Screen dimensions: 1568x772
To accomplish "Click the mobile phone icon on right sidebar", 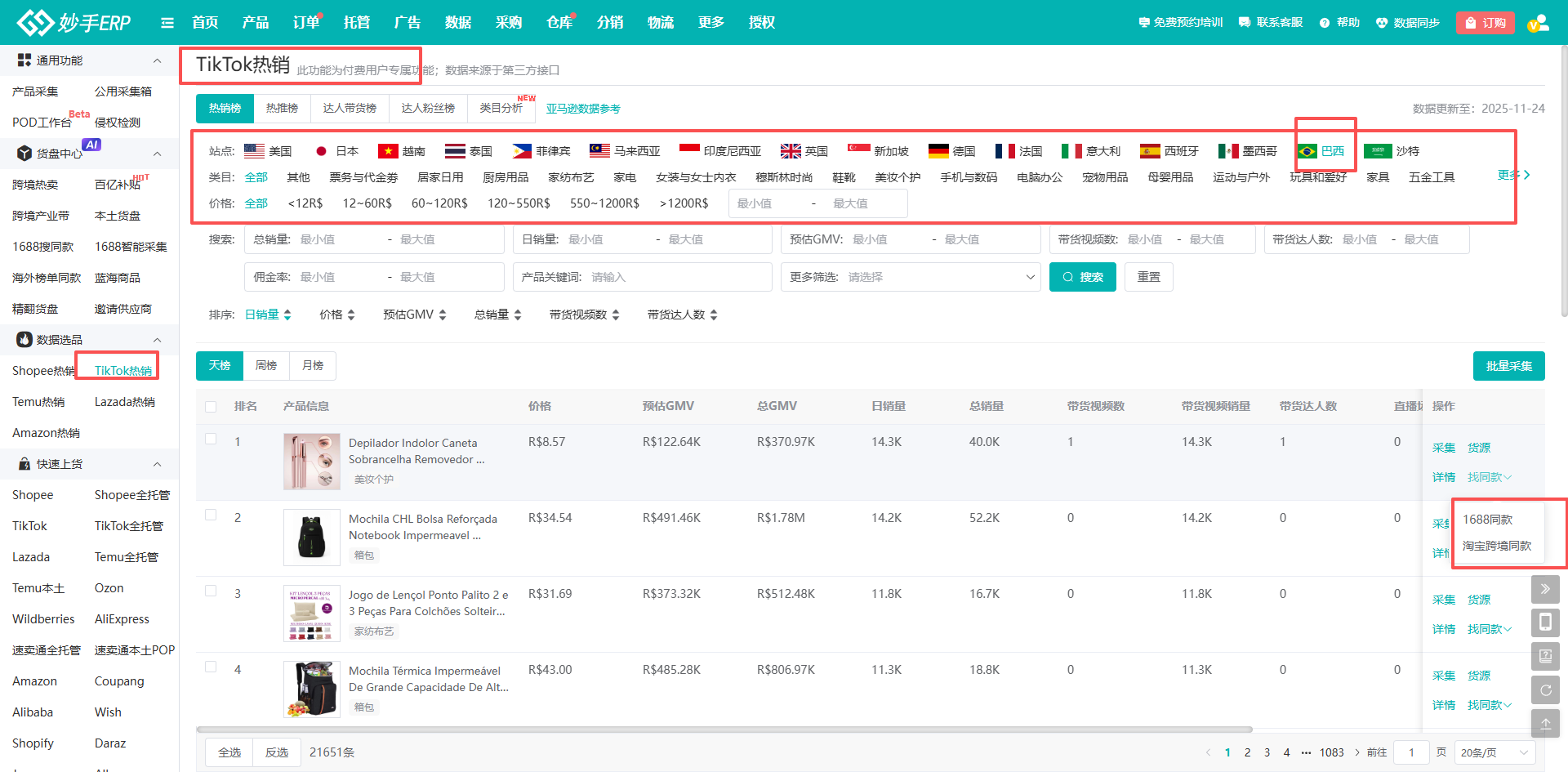I will coord(1545,623).
